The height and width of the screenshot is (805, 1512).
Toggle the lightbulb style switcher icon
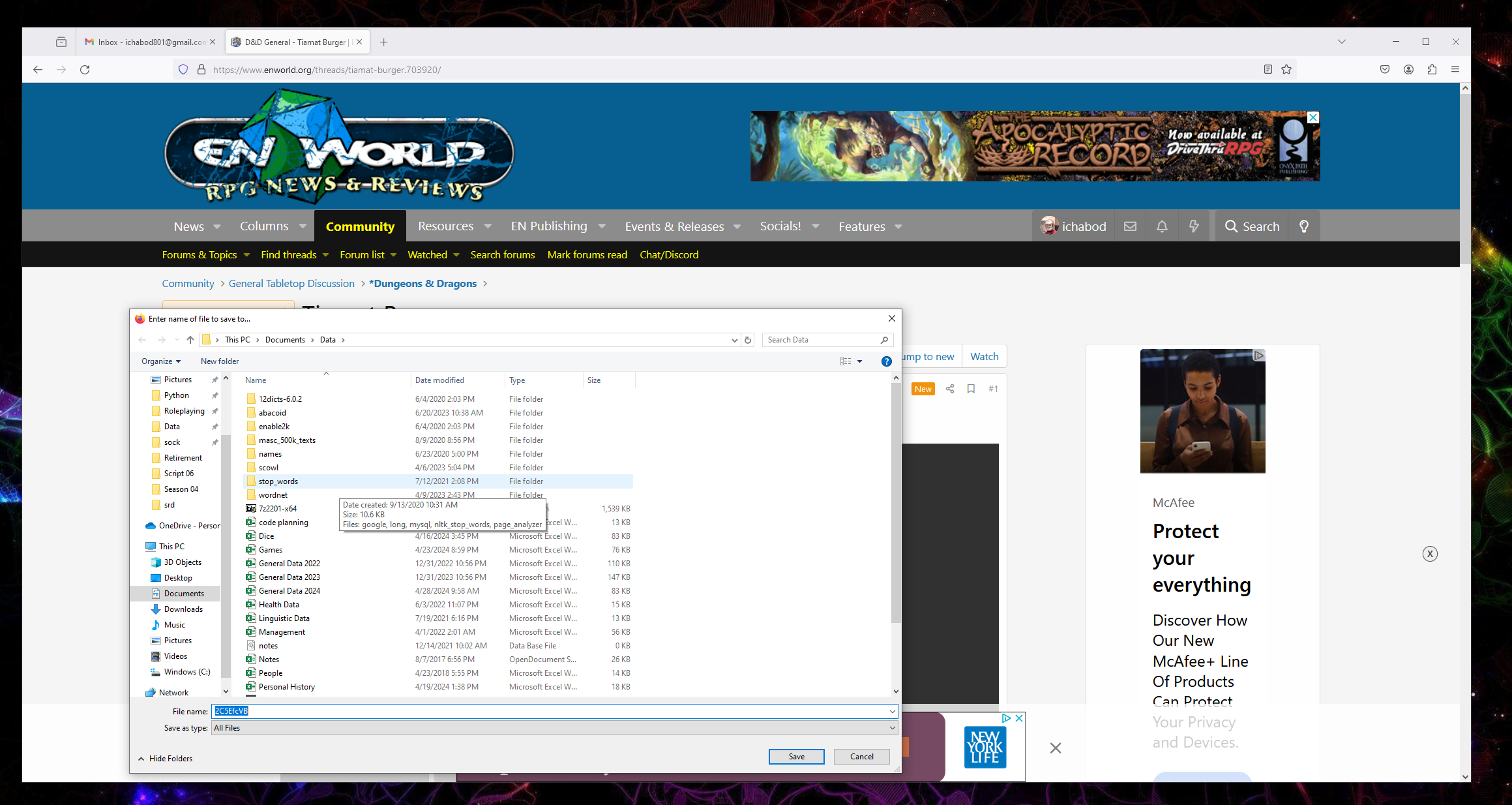(1304, 226)
